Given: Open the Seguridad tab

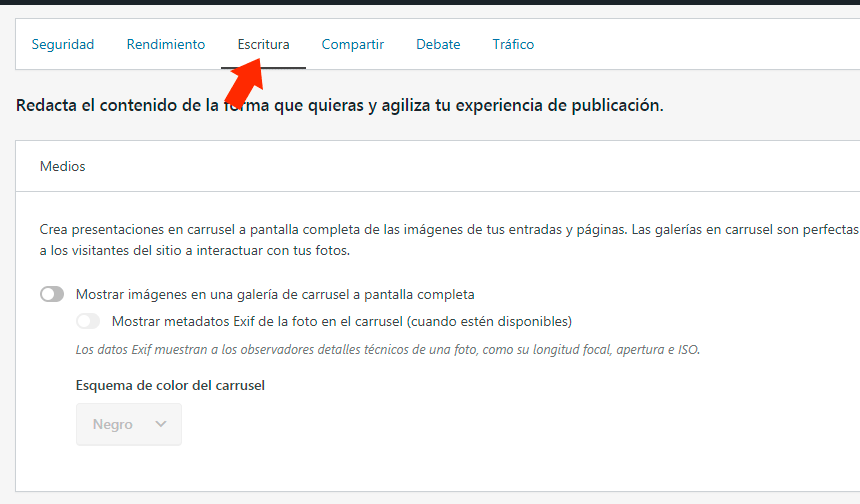Looking at the screenshot, I should click(x=63, y=44).
